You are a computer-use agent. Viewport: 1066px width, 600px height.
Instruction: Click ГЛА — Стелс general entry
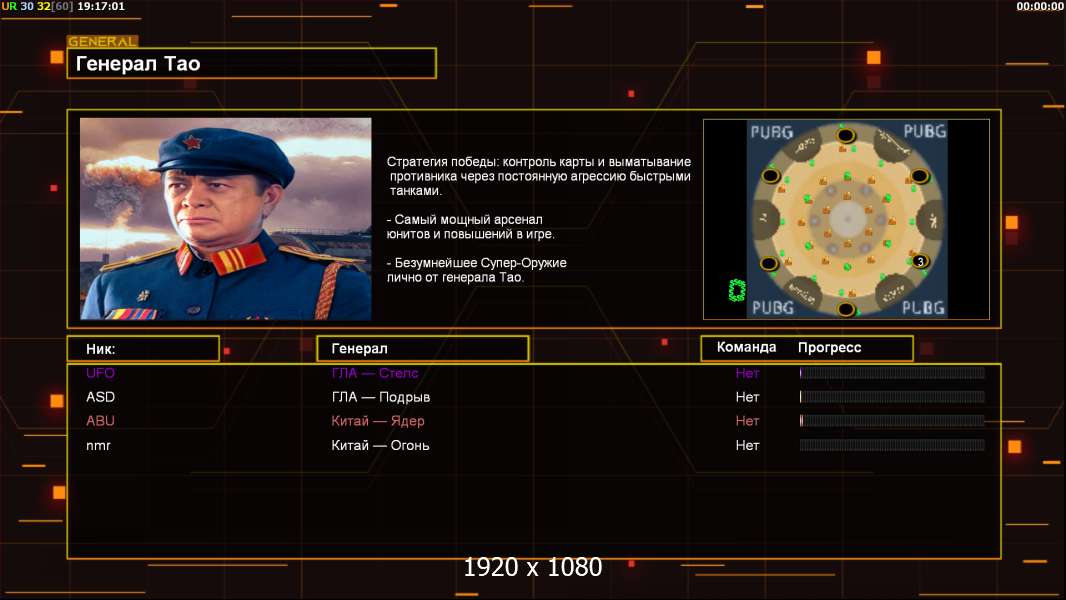point(375,372)
